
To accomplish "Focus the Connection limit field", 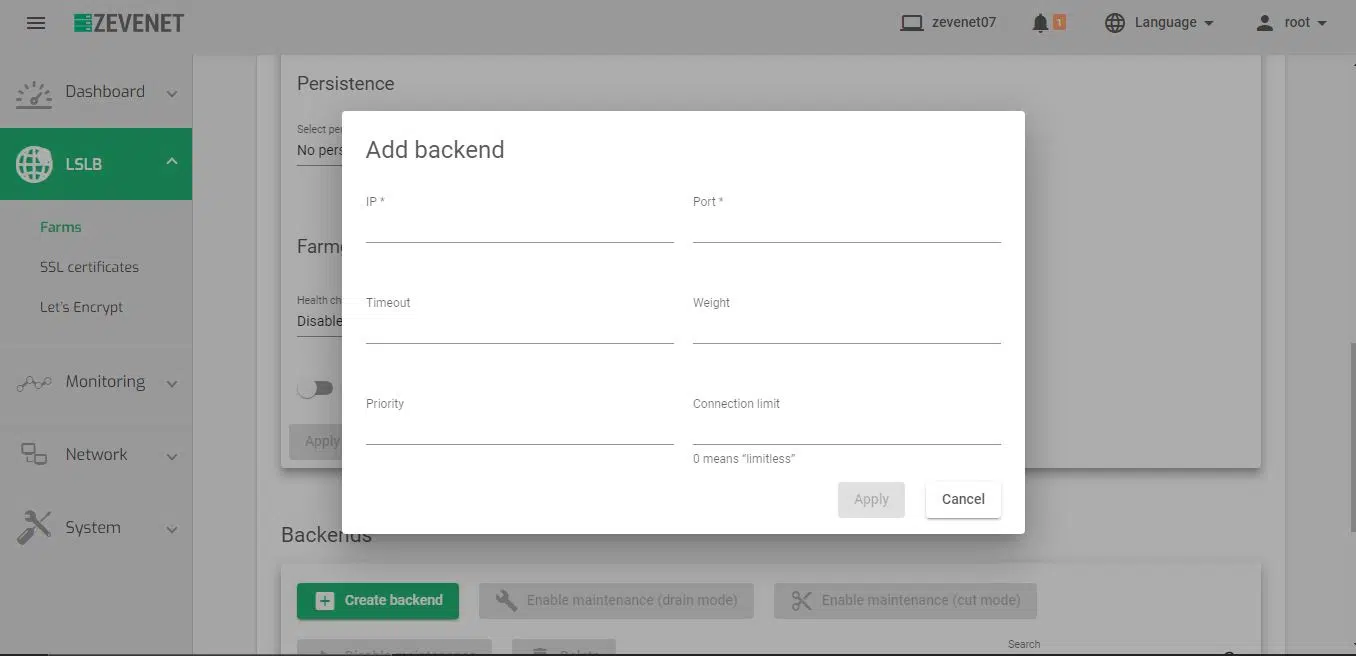I will pos(846,429).
